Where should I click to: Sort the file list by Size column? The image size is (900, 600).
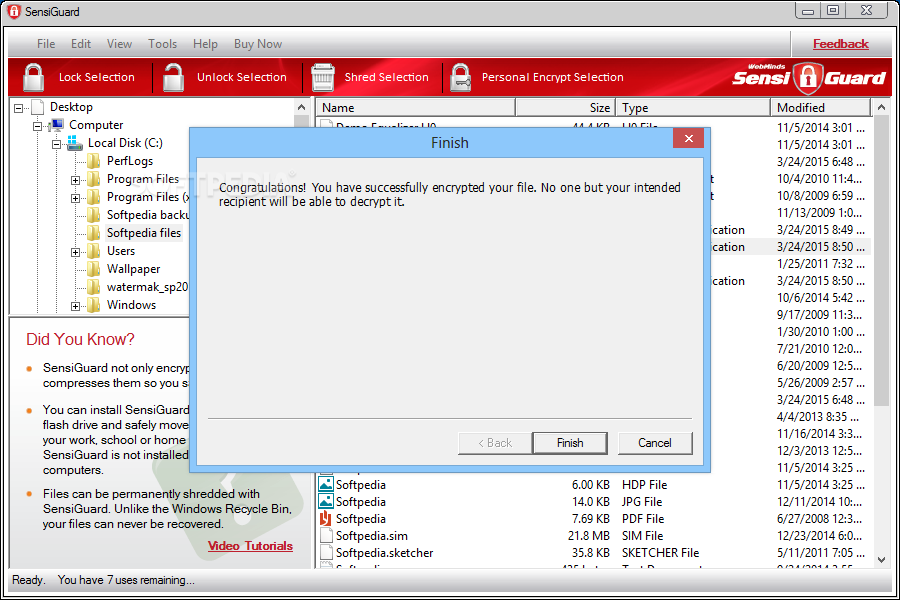[565, 107]
